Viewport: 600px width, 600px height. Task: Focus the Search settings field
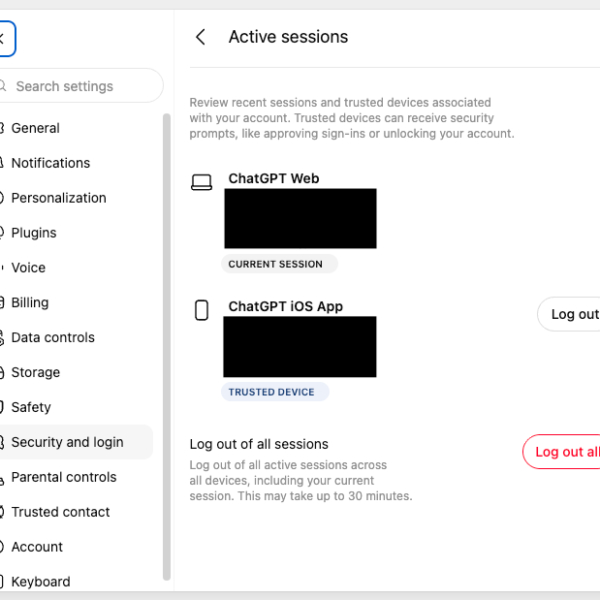[80, 86]
